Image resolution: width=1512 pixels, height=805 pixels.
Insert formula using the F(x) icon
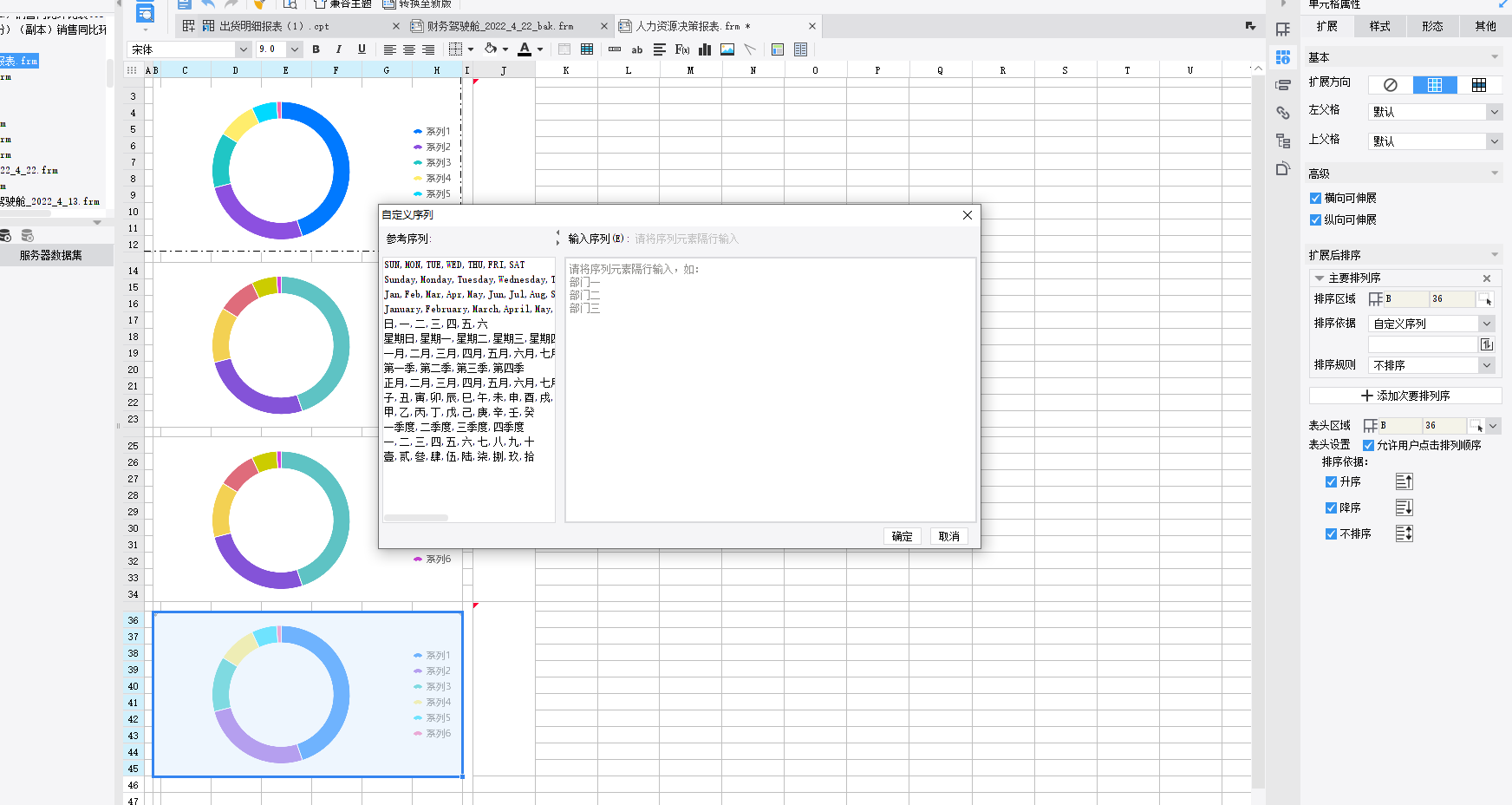click(x=682, y=49)
